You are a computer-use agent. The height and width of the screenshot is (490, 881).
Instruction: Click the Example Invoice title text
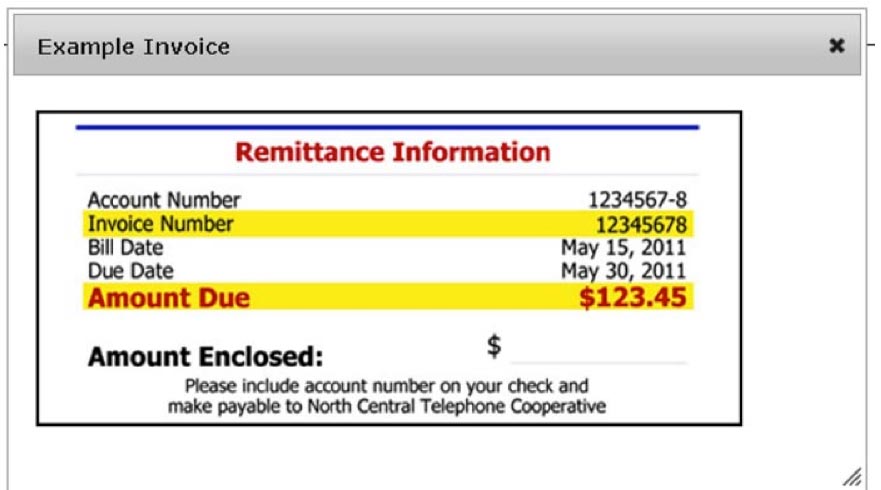coord(134,47)
